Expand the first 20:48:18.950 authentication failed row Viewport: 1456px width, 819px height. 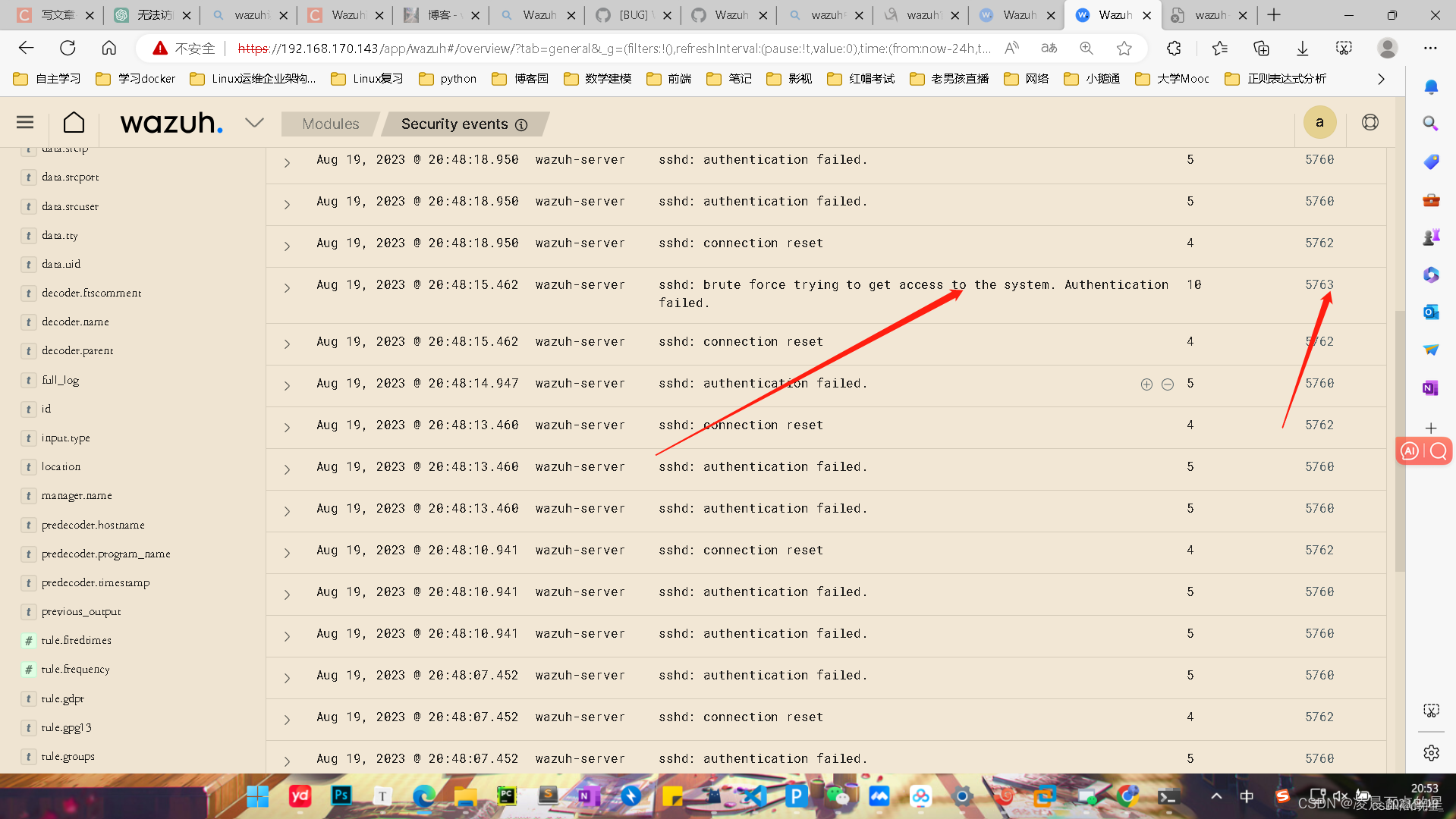click(287, 163)
